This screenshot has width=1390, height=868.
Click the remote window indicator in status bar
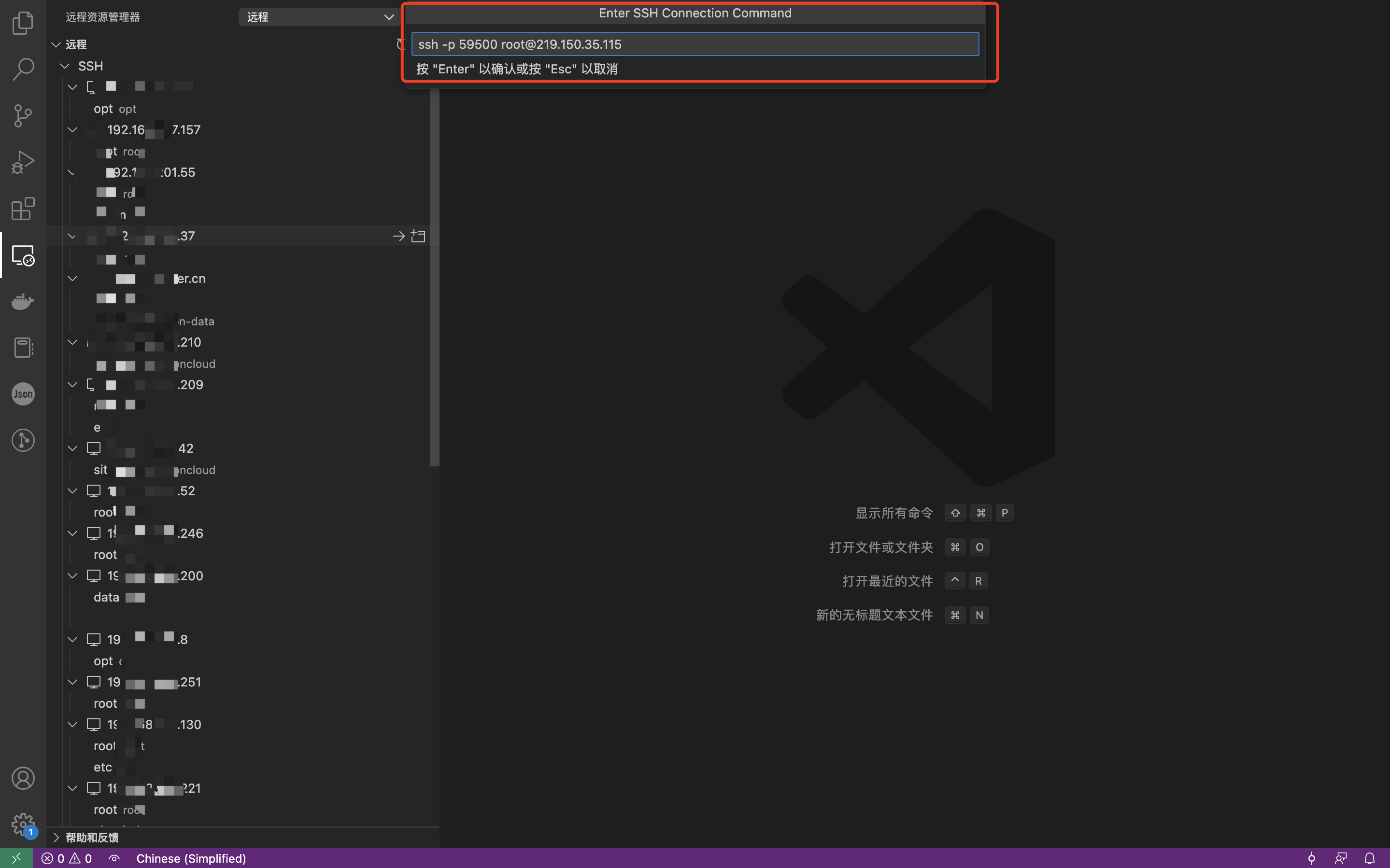tap(16, 858)
